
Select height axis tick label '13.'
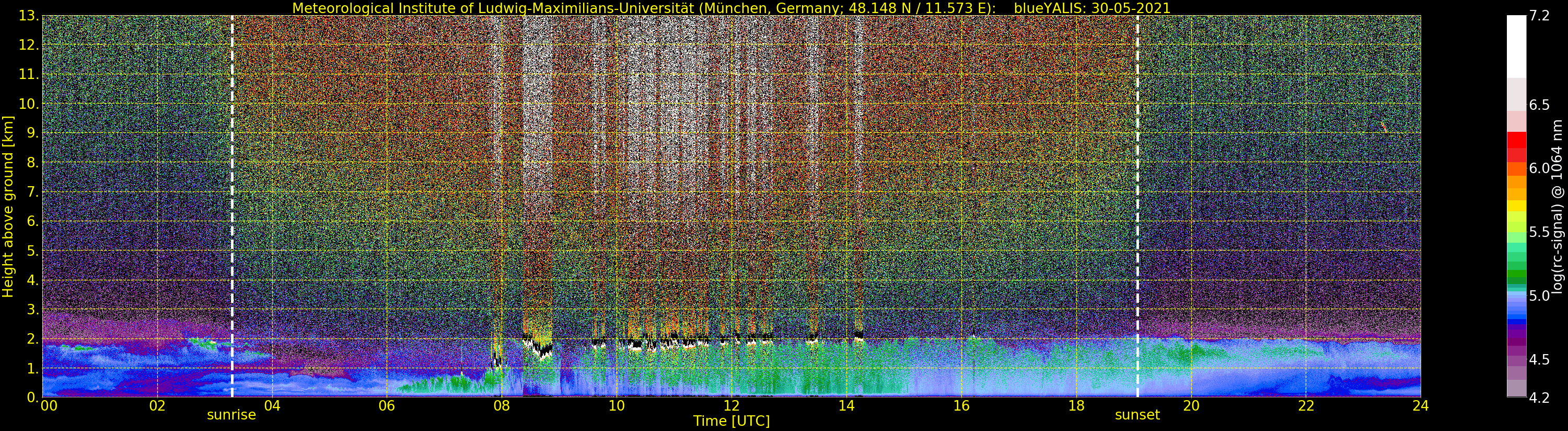[x=29, y=16]
